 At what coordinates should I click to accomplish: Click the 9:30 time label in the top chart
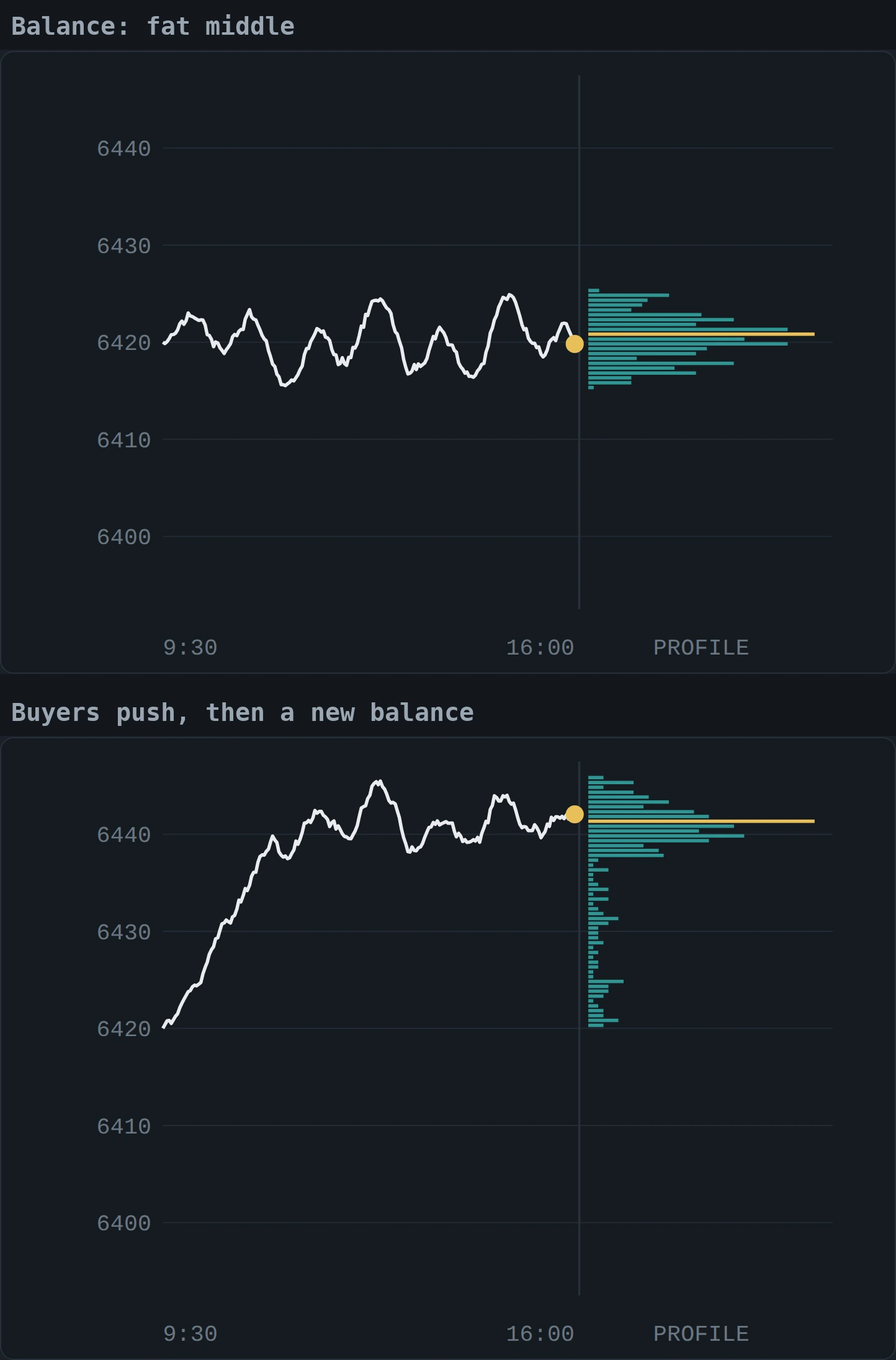click(190, 648)
